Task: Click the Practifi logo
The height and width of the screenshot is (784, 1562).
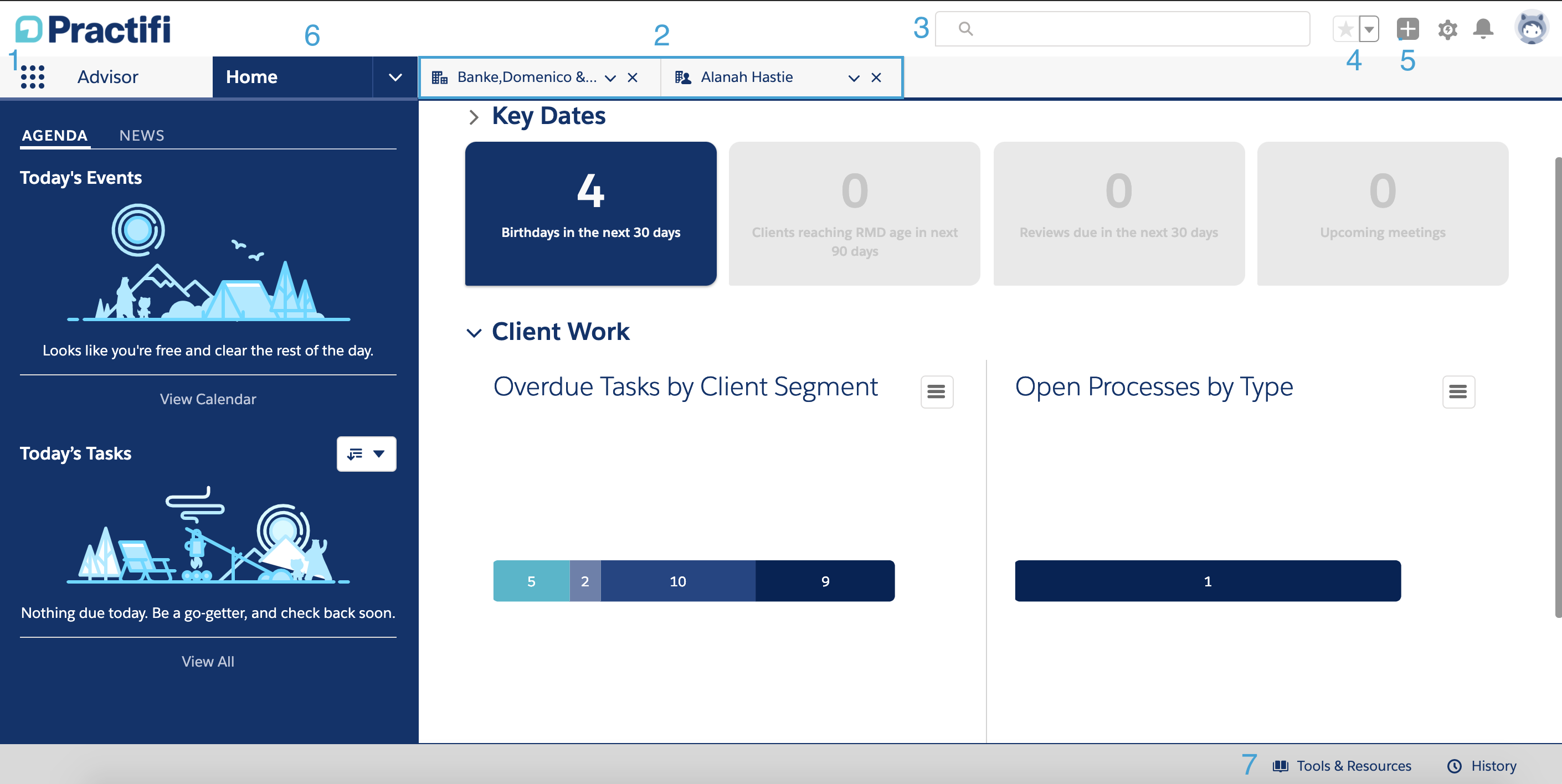Action: (93, 30)
